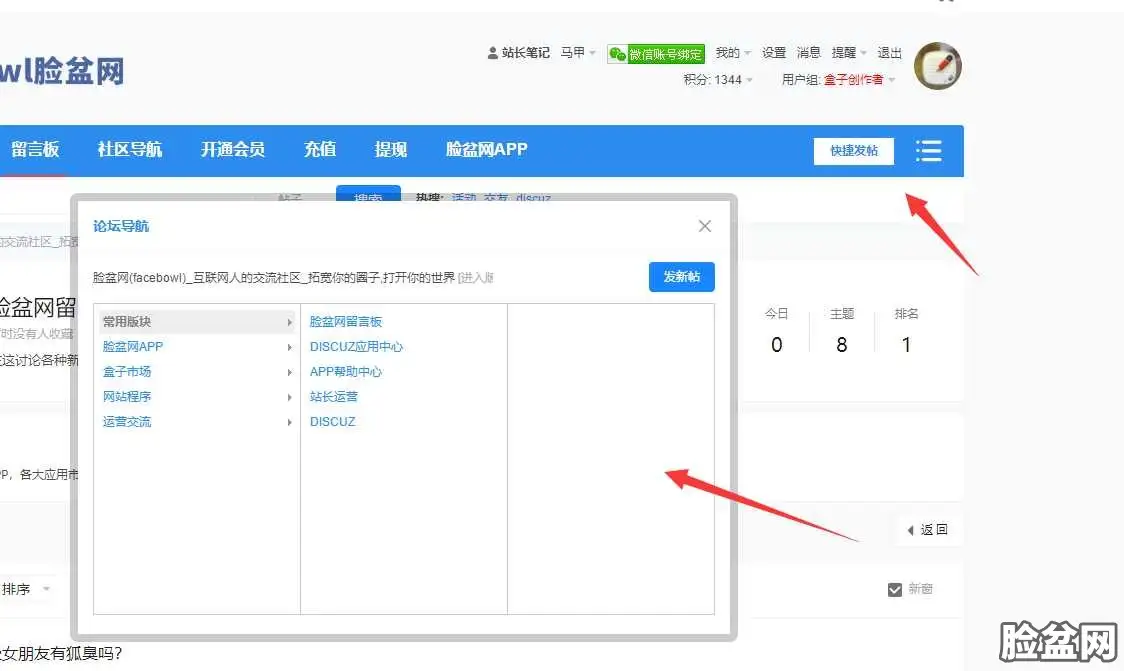1124x671 pixels.
Task: Click the 站长笔记 user profile icon
Action: point(492,53)
